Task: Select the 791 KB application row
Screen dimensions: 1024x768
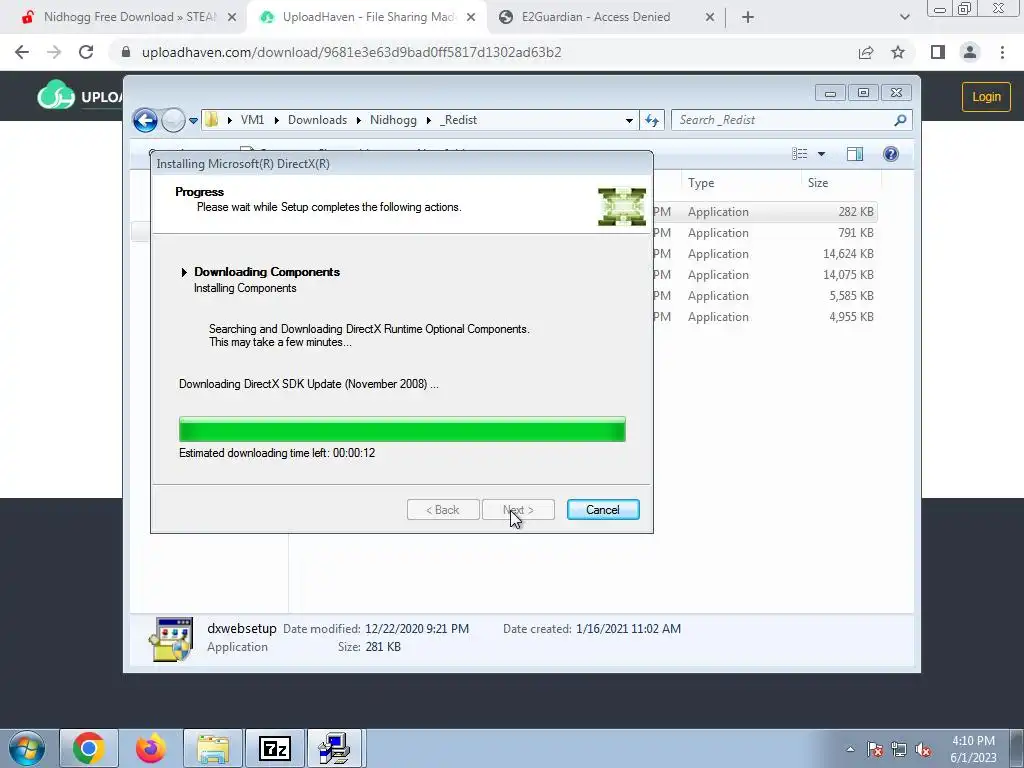Action: tap(765, 232)
